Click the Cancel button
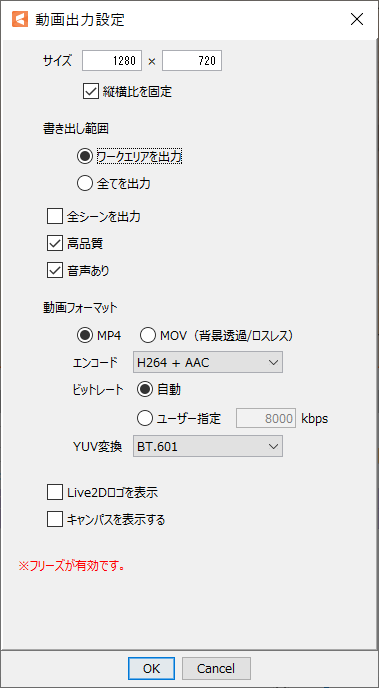379x688 pixels. 216,668
